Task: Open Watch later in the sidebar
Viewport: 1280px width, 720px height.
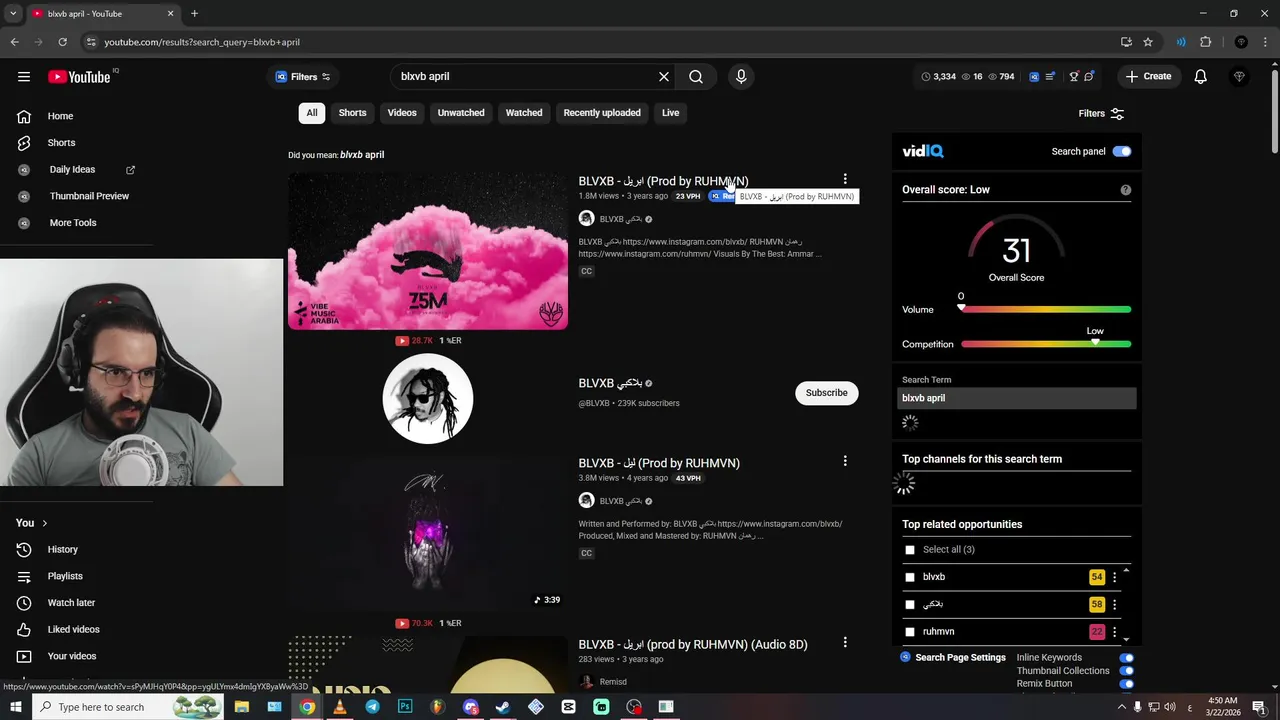Action: pyautogui.click(x=71, y=603)
